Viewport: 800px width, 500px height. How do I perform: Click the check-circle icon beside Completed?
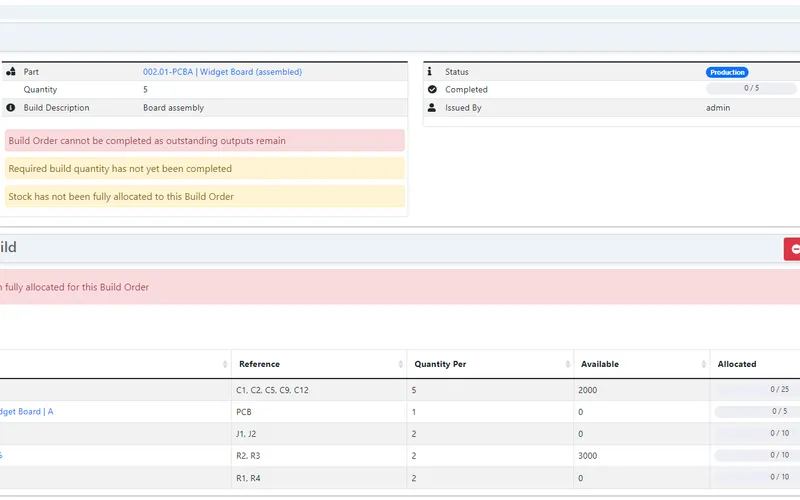(x=432, y=90)
